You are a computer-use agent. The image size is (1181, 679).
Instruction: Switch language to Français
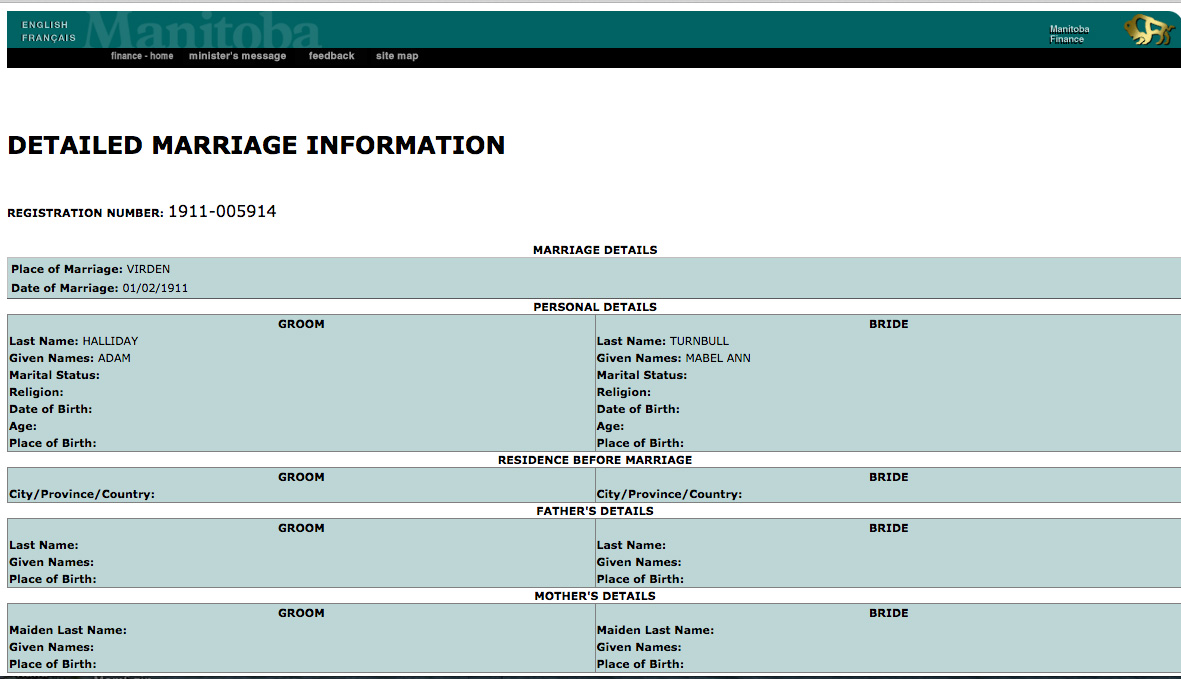point(49,38)
